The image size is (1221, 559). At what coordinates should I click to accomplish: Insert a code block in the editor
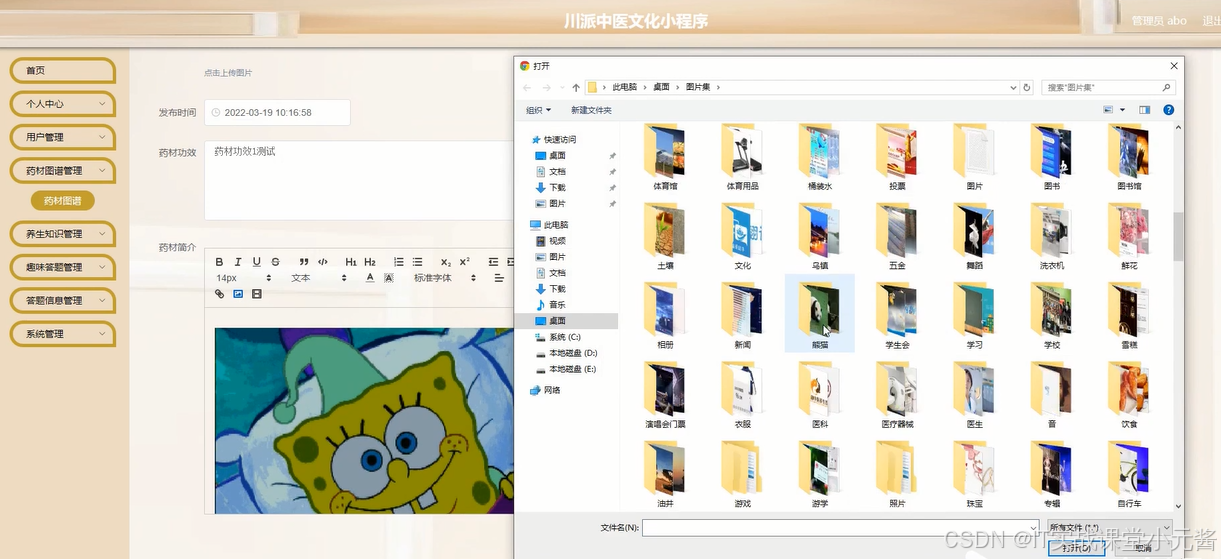click(x=323, y=262)
